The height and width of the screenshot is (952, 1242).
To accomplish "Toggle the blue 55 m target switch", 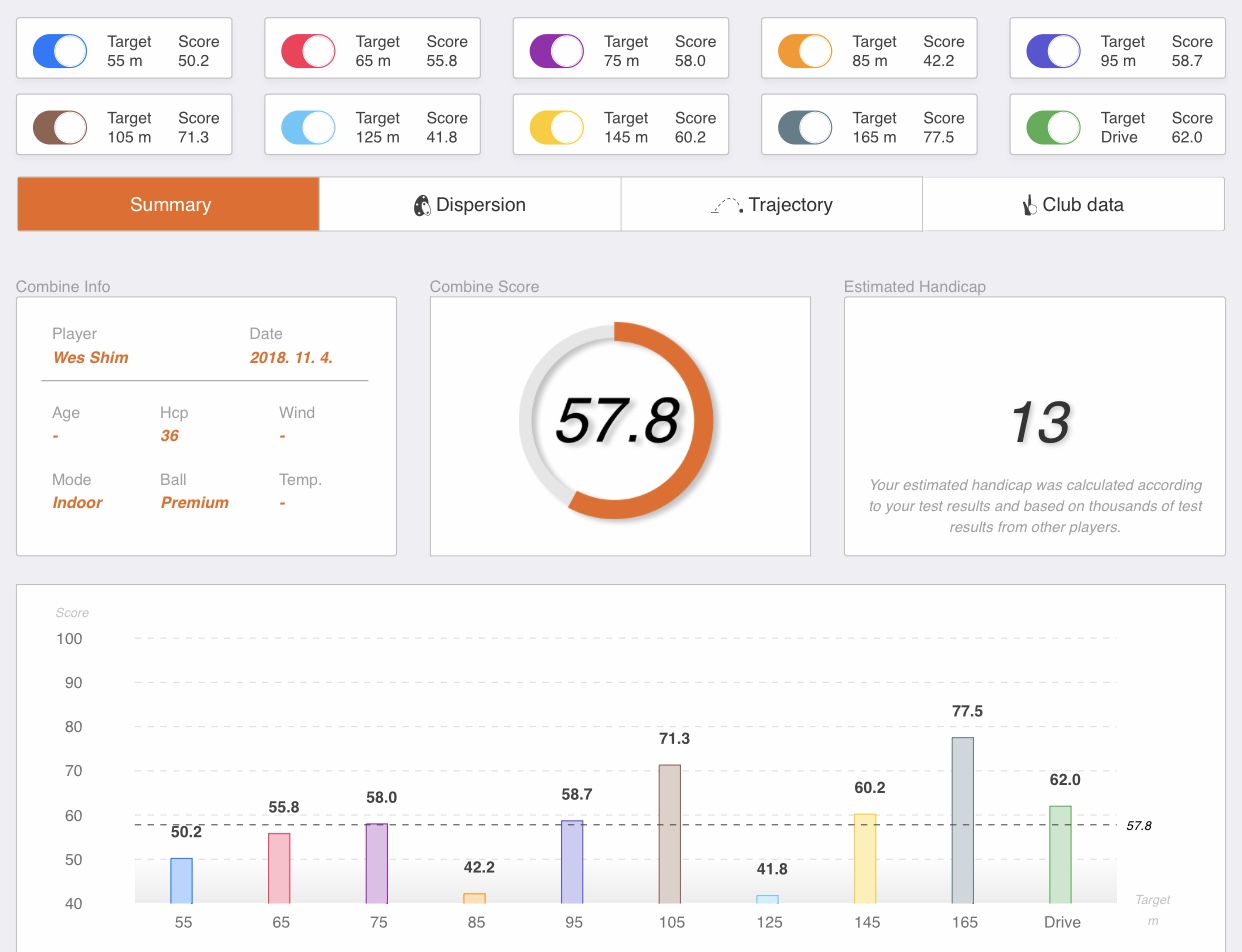I will pyautogui.click(x=60, y=51).
